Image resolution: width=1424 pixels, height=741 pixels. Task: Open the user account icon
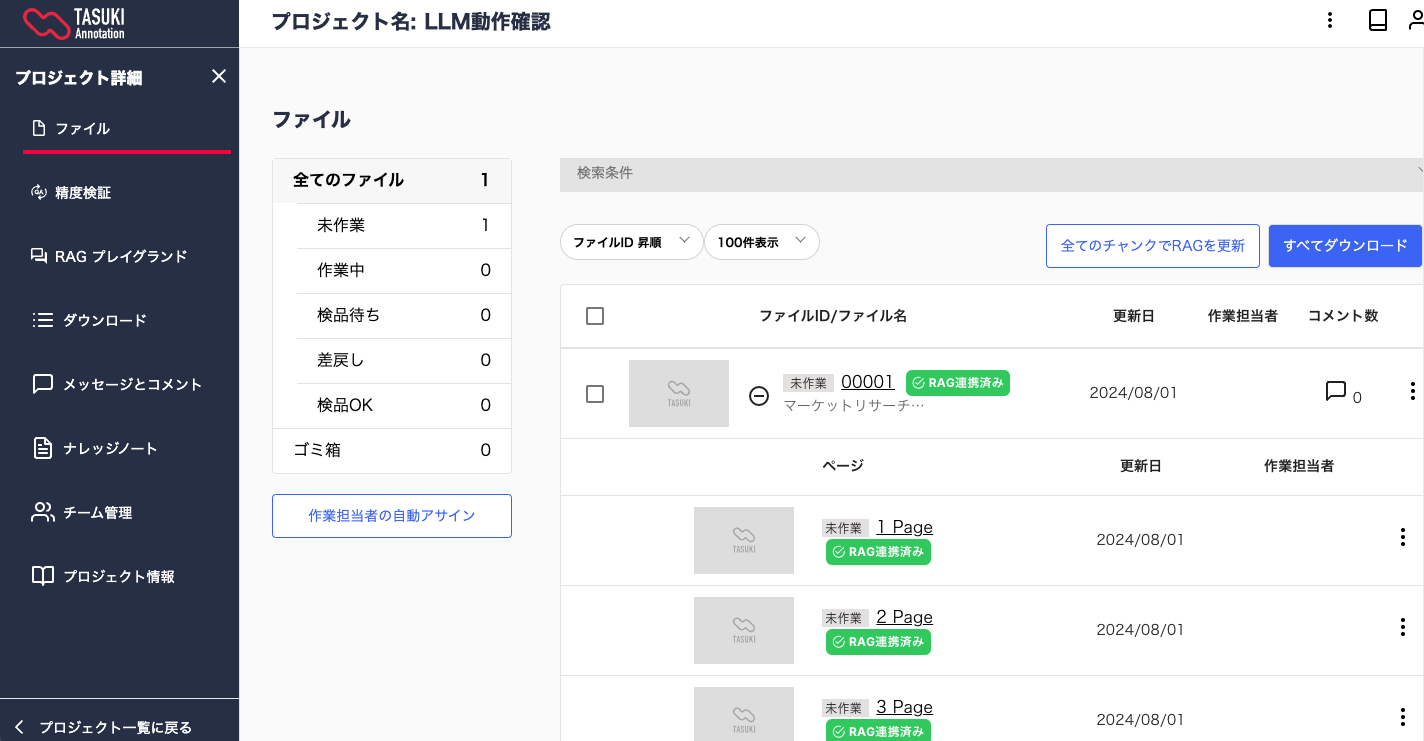point(1415,21)
